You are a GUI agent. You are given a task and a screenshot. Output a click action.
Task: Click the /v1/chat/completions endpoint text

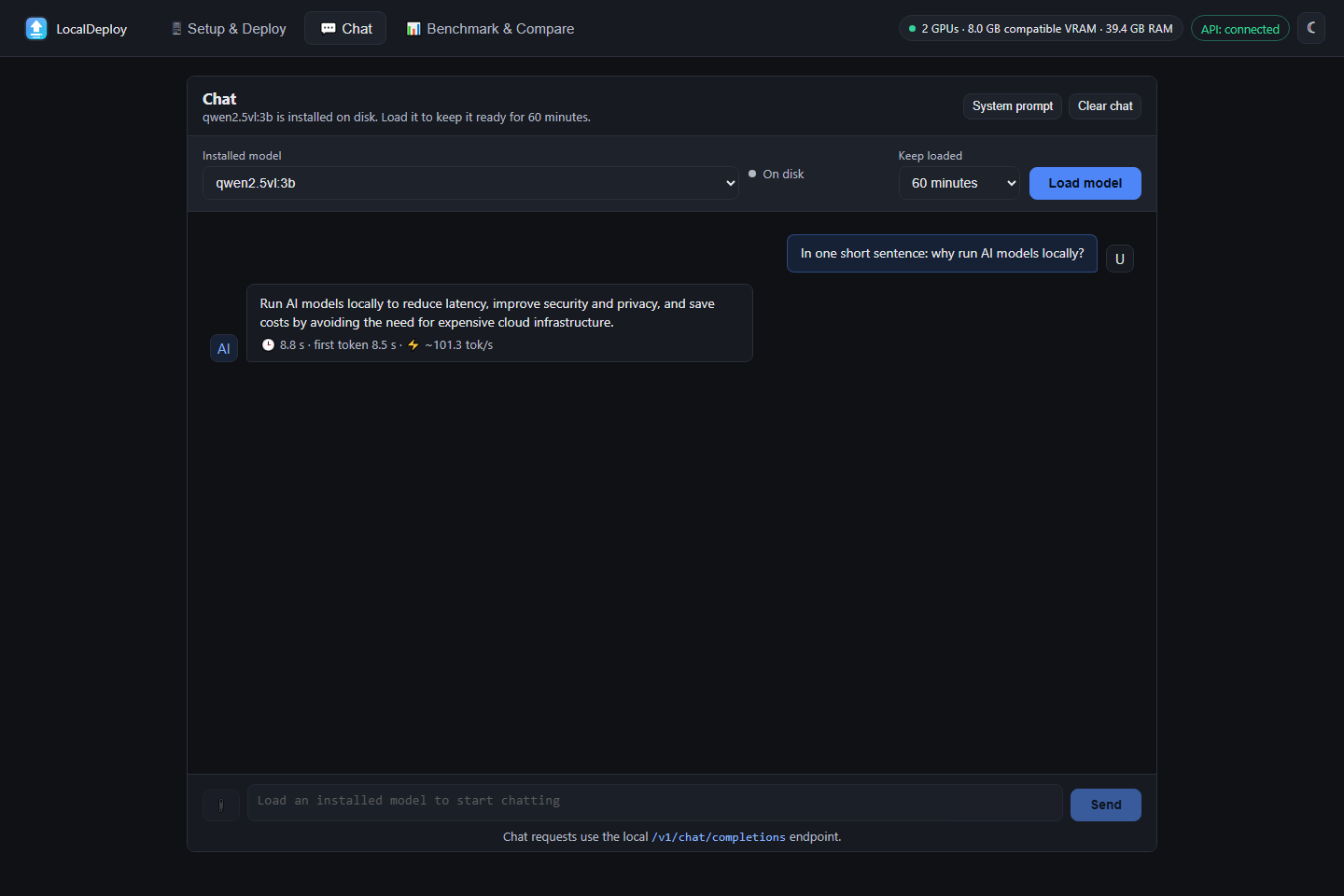pos(719,837)
